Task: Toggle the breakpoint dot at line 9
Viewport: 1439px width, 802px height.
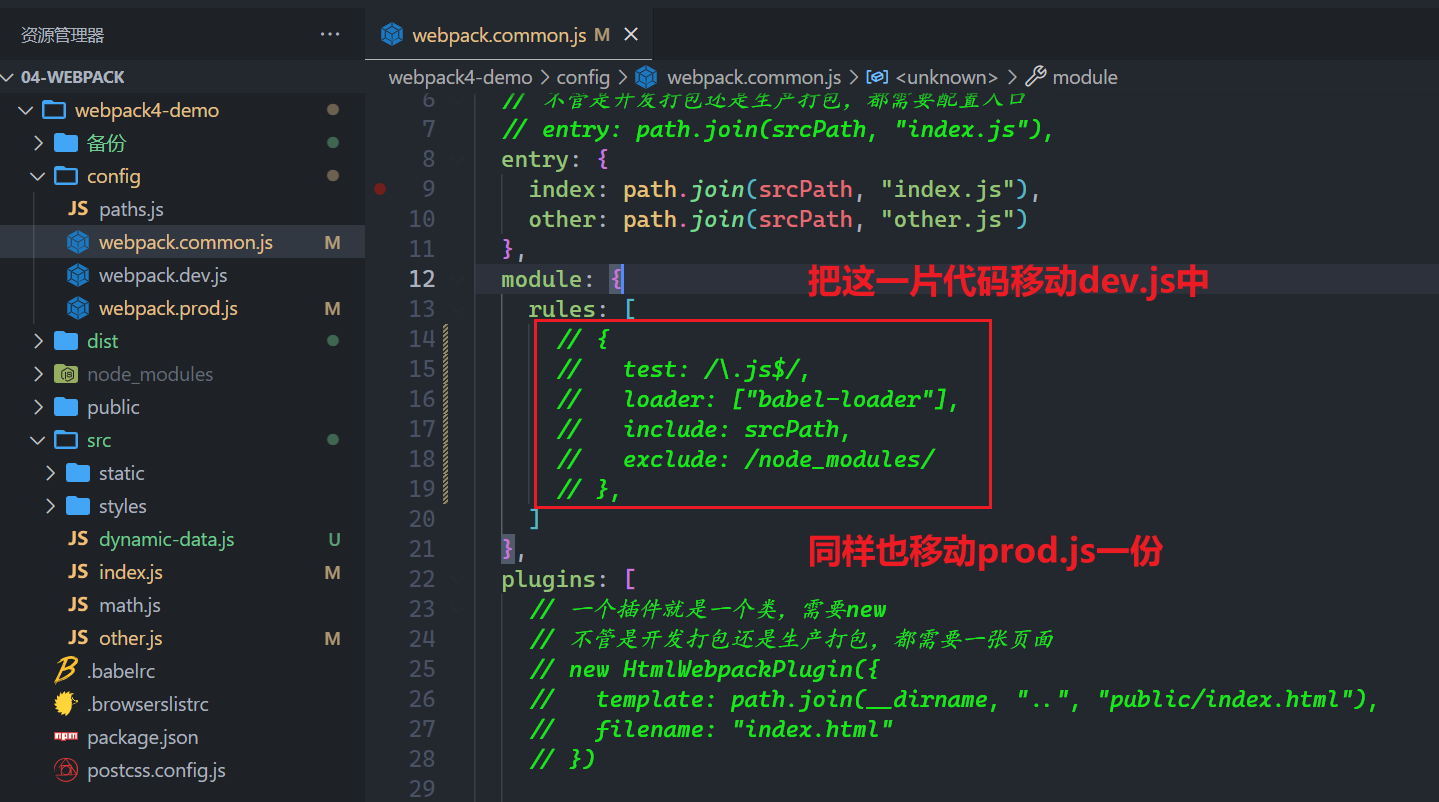Action: 380,188
